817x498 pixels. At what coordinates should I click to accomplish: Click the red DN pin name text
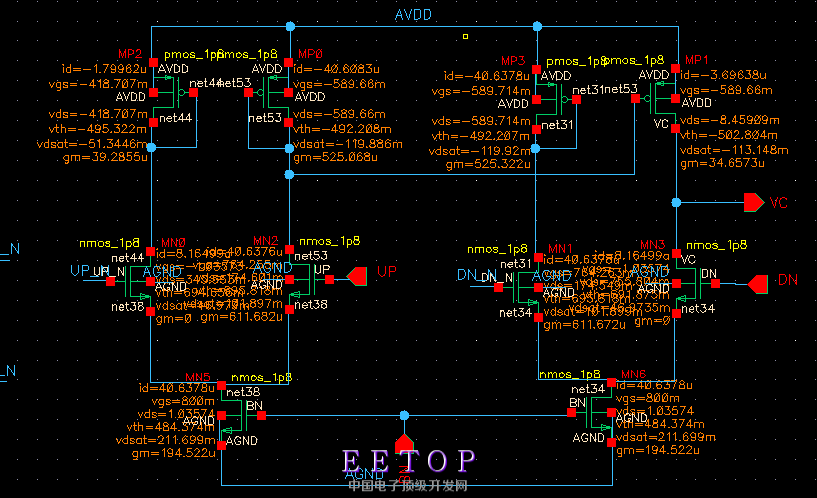pyautogui.click(x=788, y=280)
